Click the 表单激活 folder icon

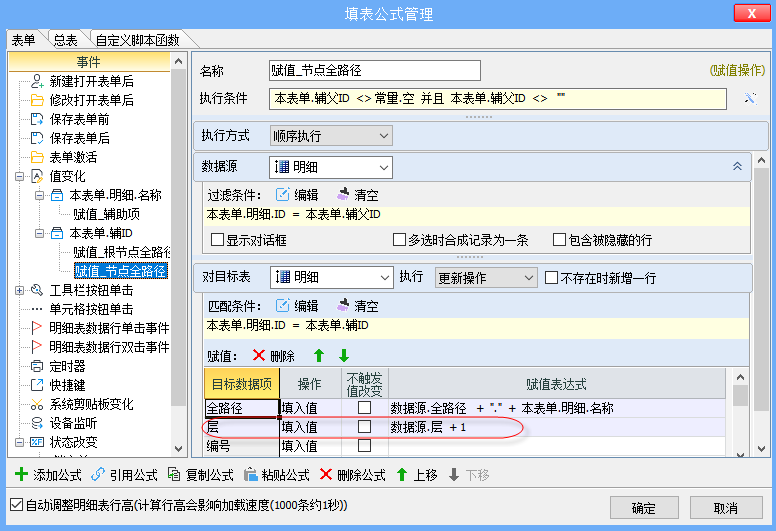[x=37, y=157]
